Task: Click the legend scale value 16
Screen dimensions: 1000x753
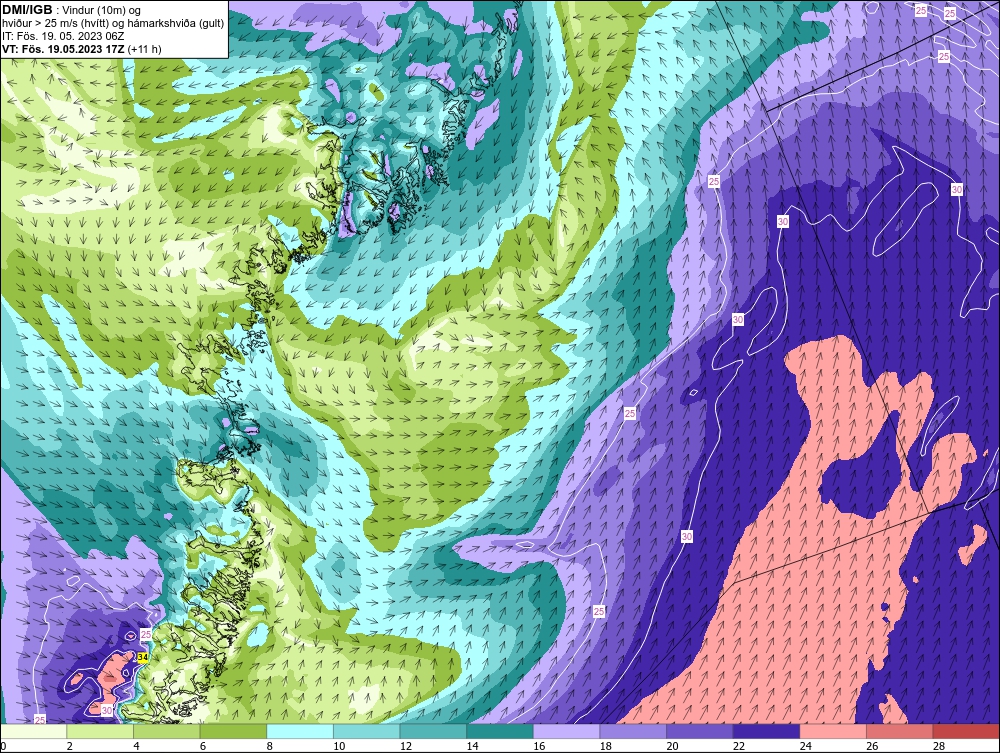Action: (539, 746)
